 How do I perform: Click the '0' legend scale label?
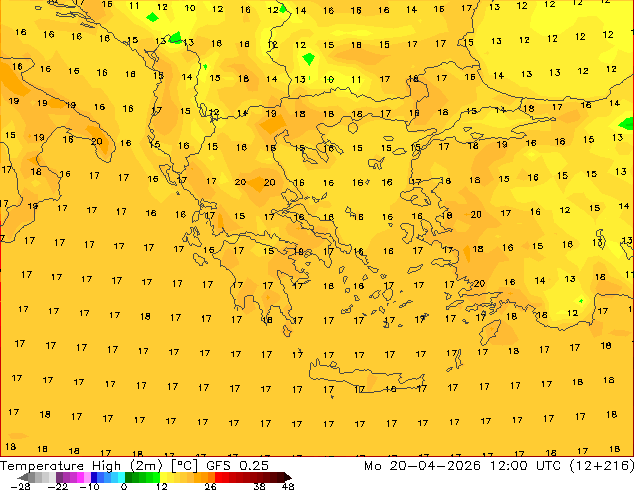[124, 486]
